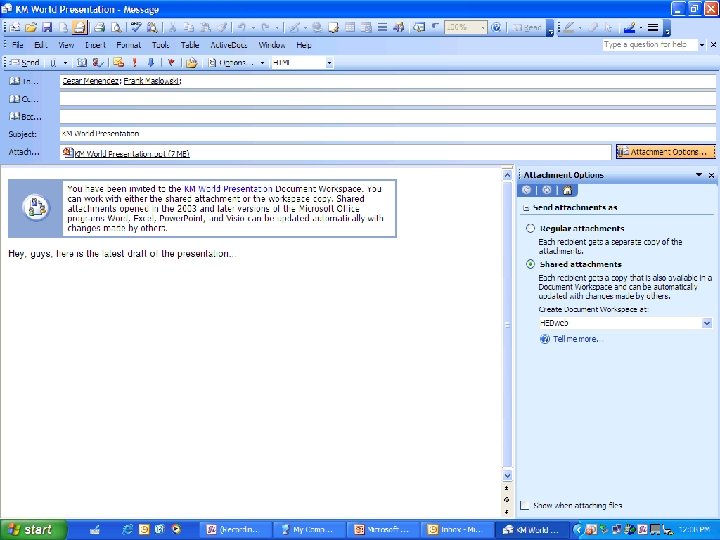720x540 pixels.
Task: Click the To... recipients button
Action: point(24,81)
